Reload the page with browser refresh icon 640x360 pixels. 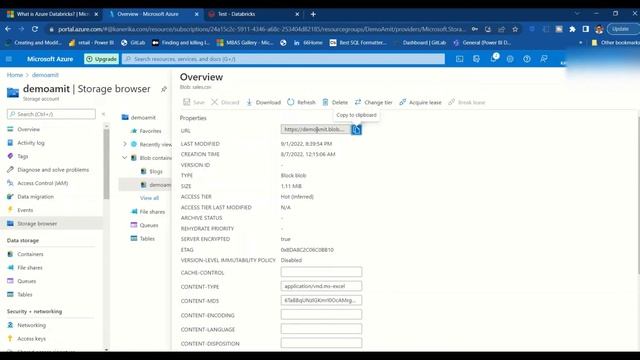[x=35, y=29]
